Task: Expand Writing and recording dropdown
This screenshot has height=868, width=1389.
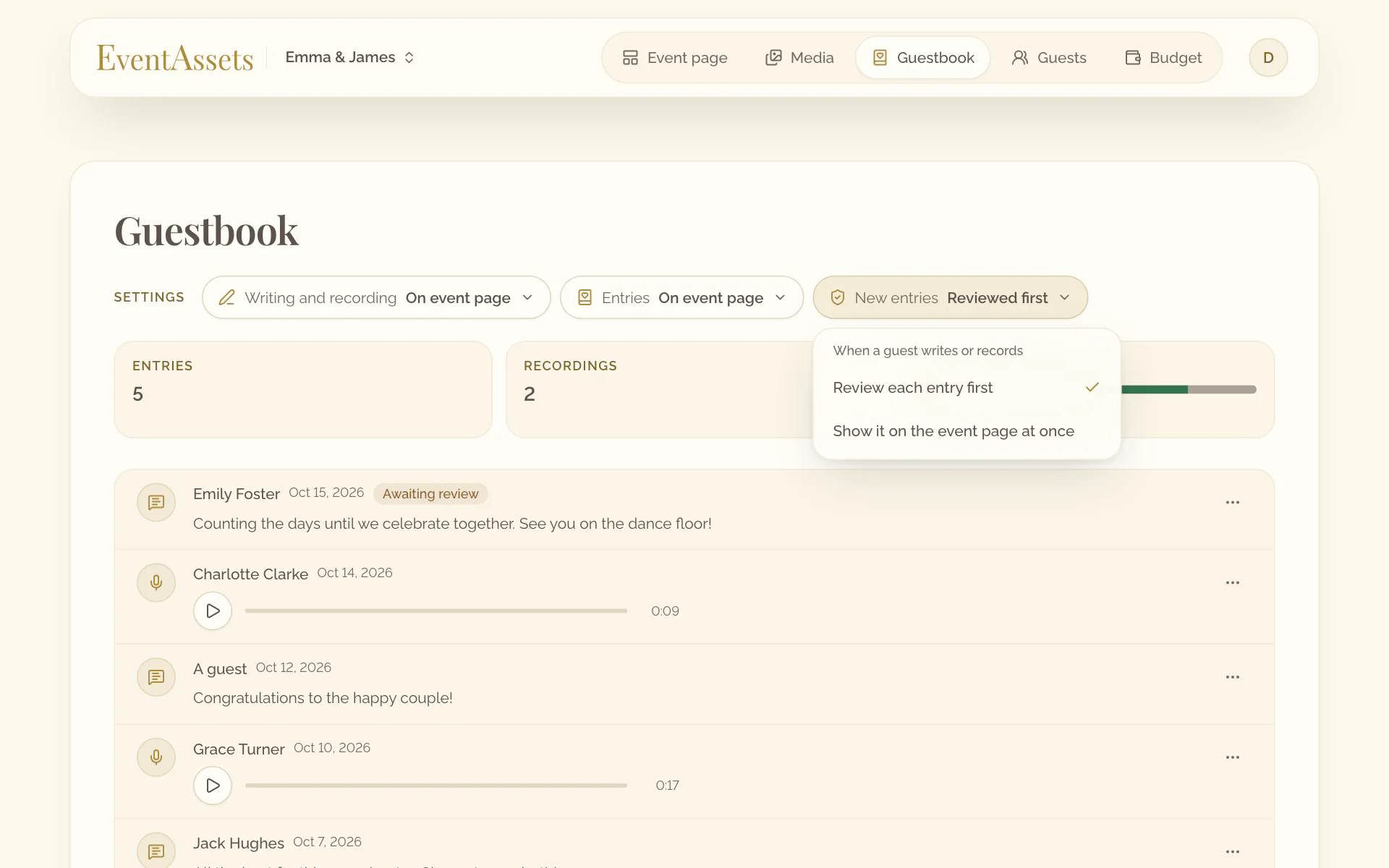Action: 376,297
